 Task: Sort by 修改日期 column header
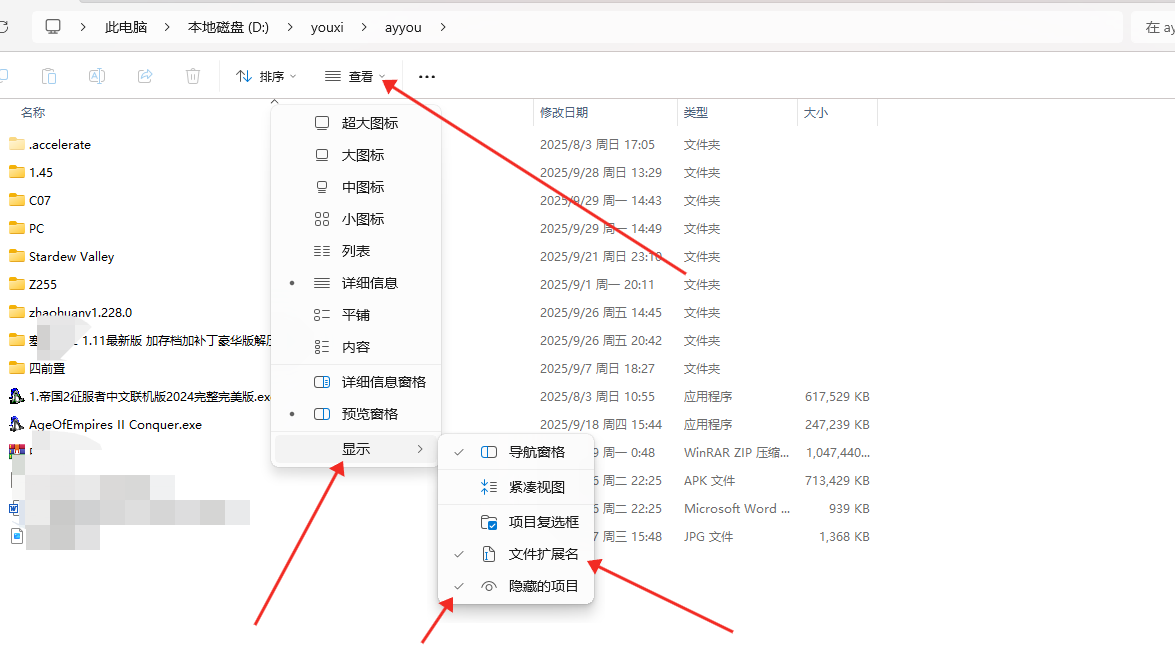click(564, 113)
